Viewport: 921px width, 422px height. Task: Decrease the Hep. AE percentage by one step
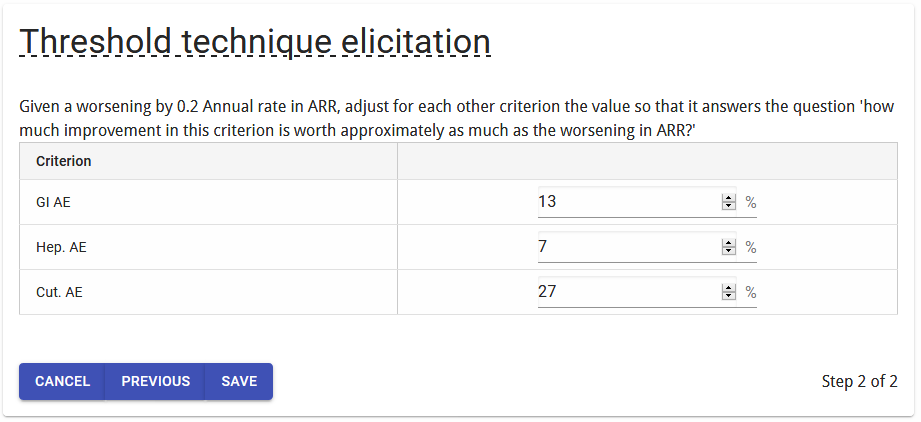point(728,251)
